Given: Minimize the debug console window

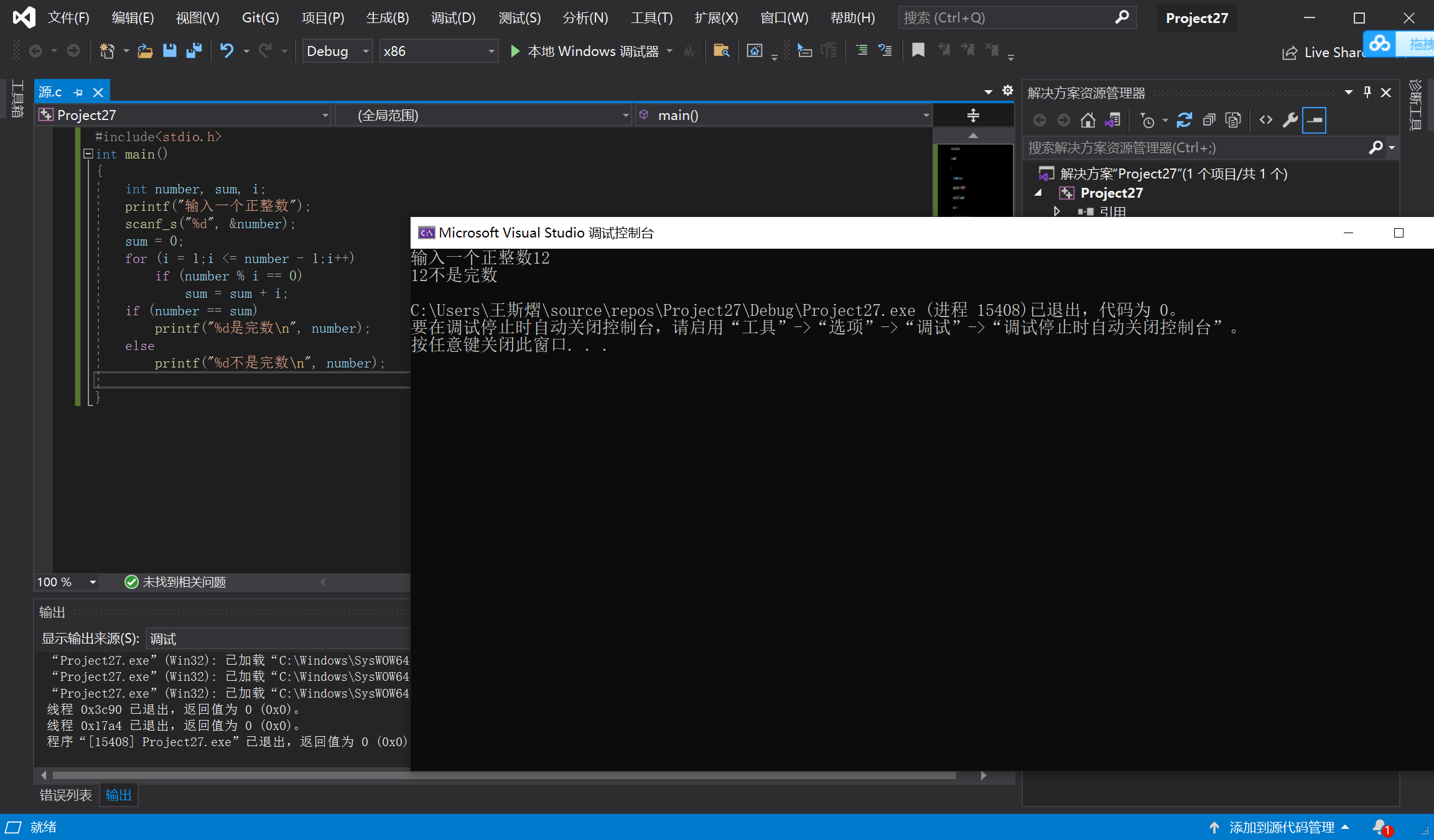Looking at the screenshot, I should point(1348,233).
